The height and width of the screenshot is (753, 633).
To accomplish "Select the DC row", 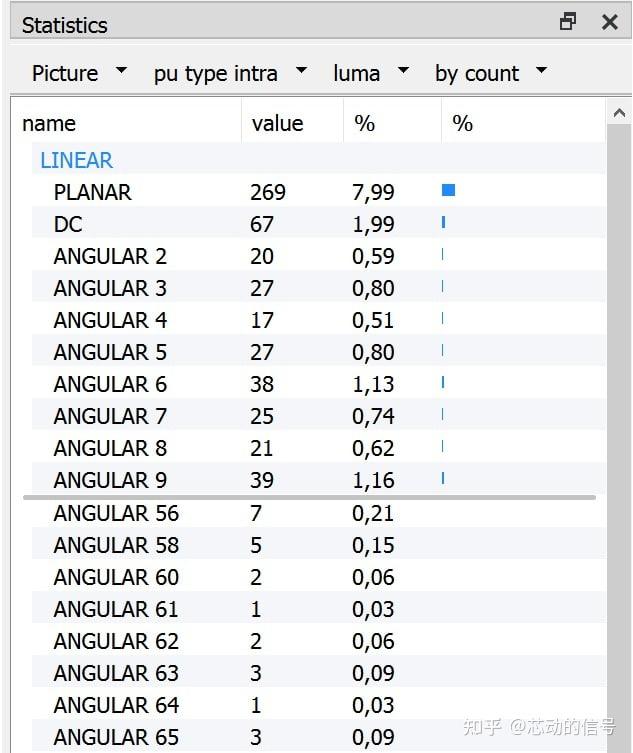I will click(68, 224).
